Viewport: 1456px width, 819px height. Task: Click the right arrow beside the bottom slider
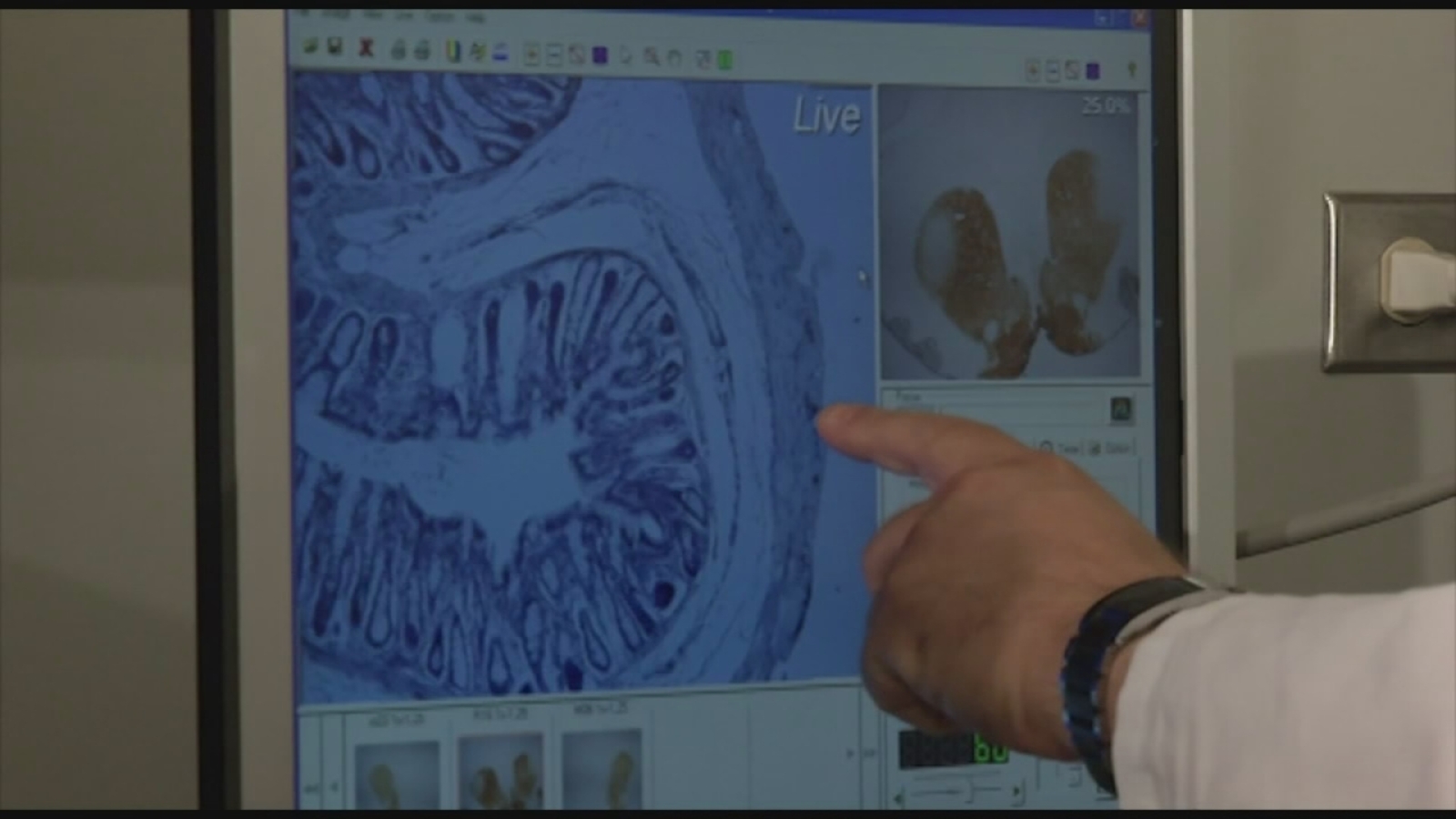tap(1016, 791)
